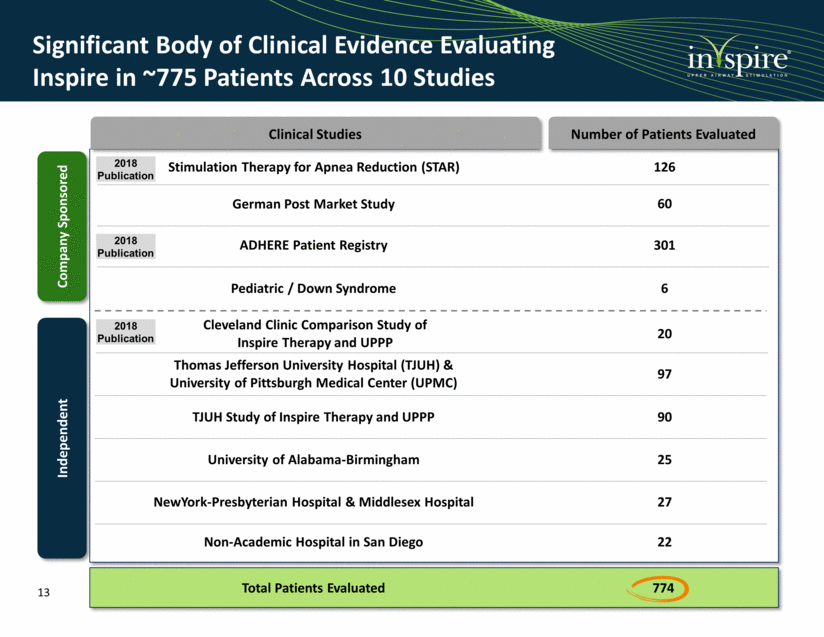
Task: Click the Pediatric count '6'
Action: click(x=664, y=289)
